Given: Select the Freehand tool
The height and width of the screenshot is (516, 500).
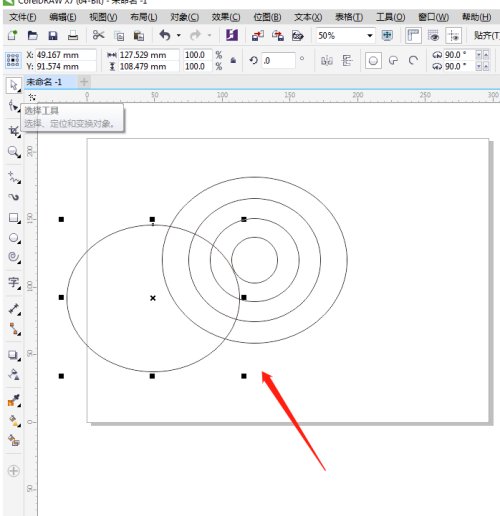Looking at the screenshot, I should click(14, 177).
